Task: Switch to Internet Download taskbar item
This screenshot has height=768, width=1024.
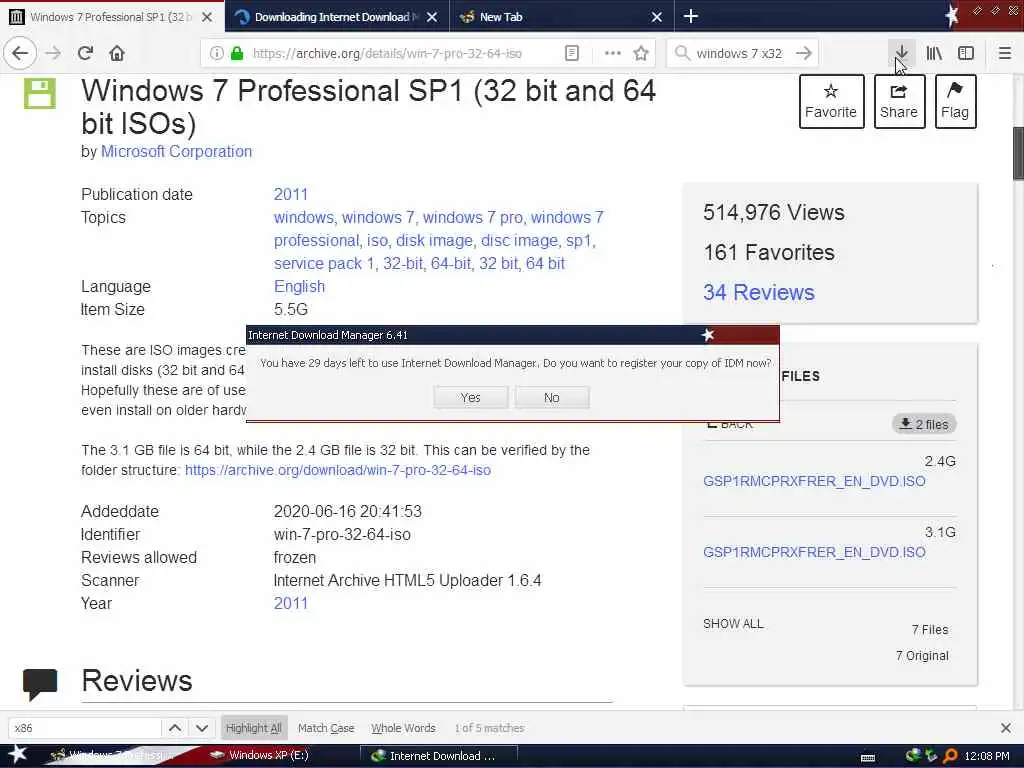Action: point(440,756)
